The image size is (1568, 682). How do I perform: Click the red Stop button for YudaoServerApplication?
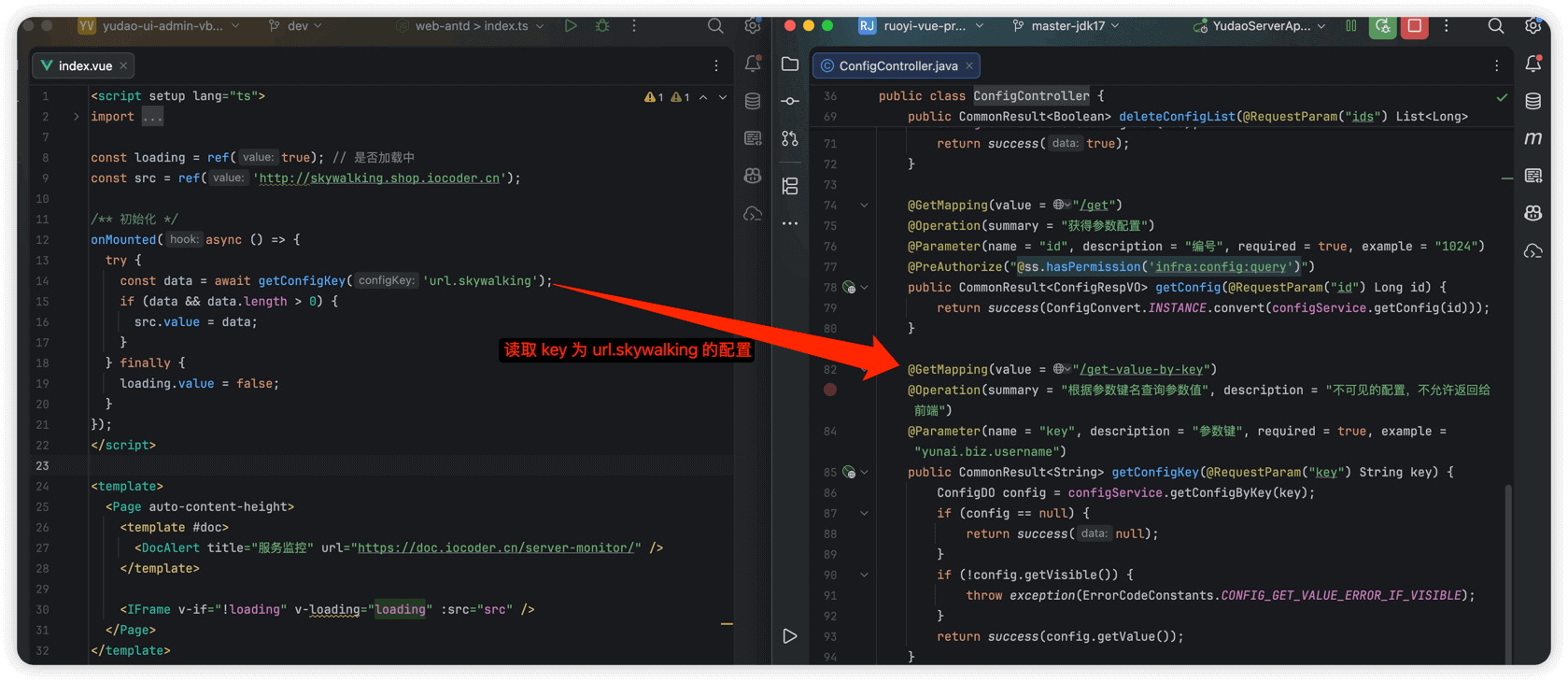click(x=1414, y=26)
